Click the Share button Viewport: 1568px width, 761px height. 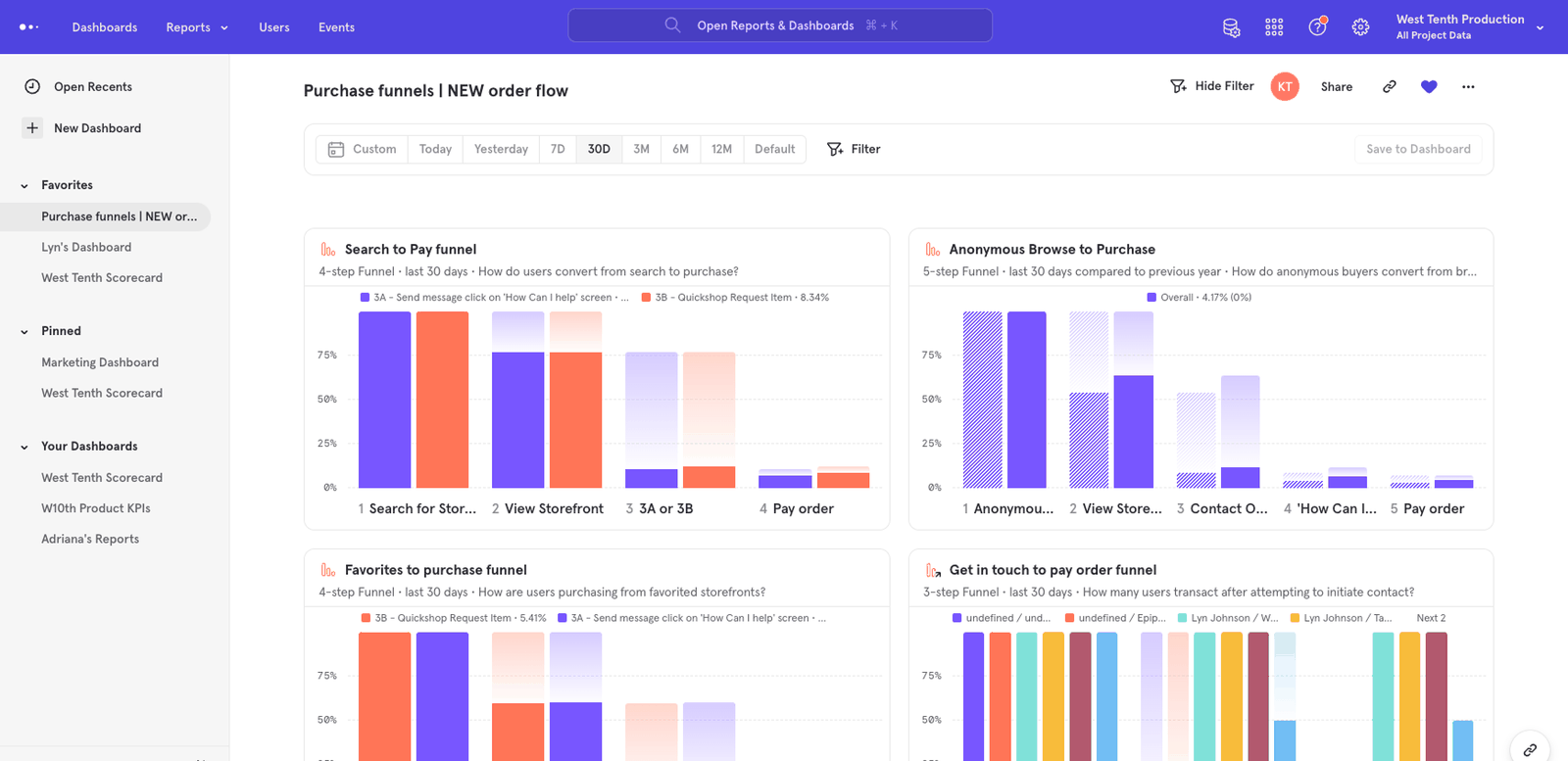click(x=1337, y=86)
